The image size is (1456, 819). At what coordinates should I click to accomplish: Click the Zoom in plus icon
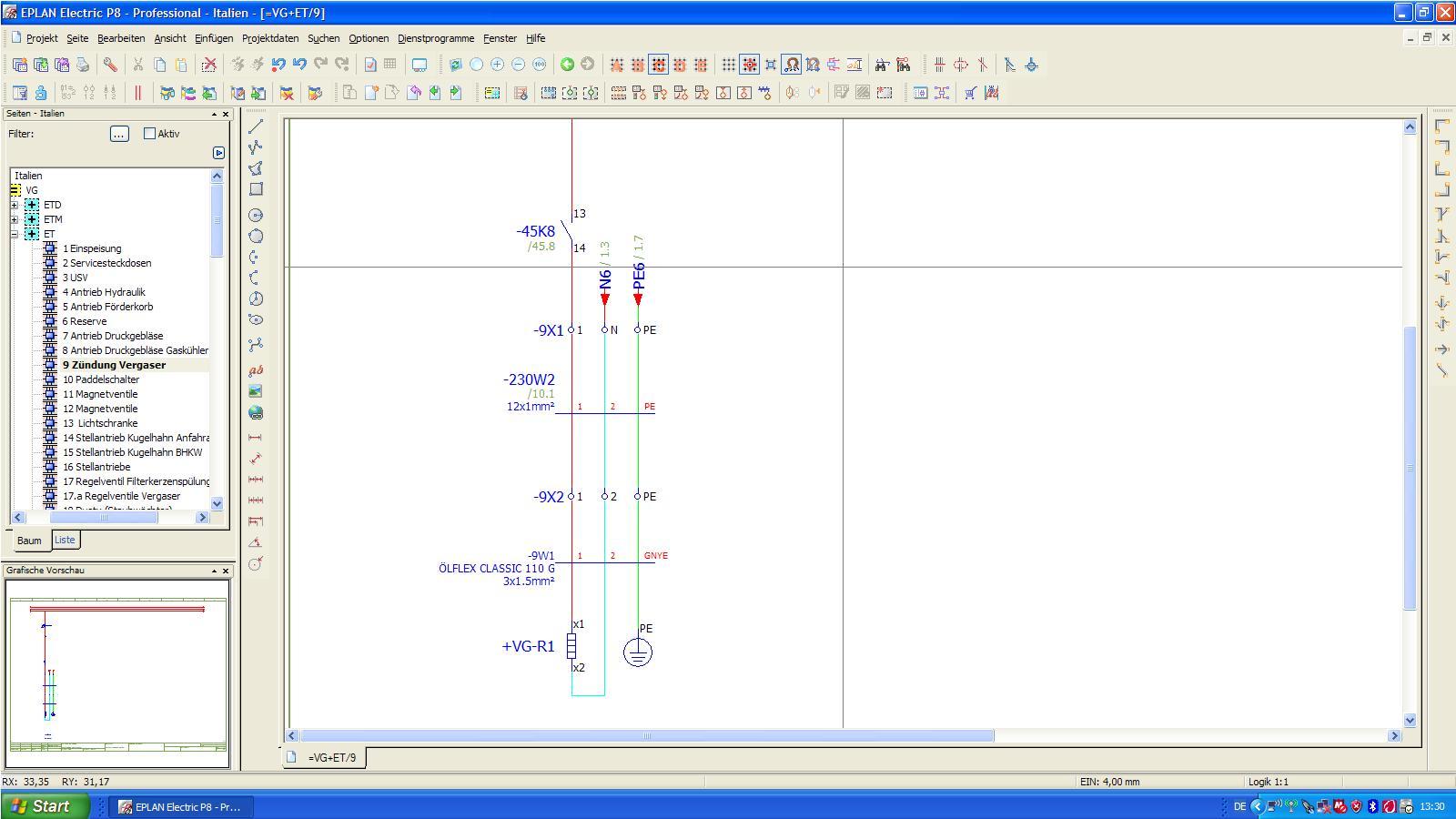[497, 65]
